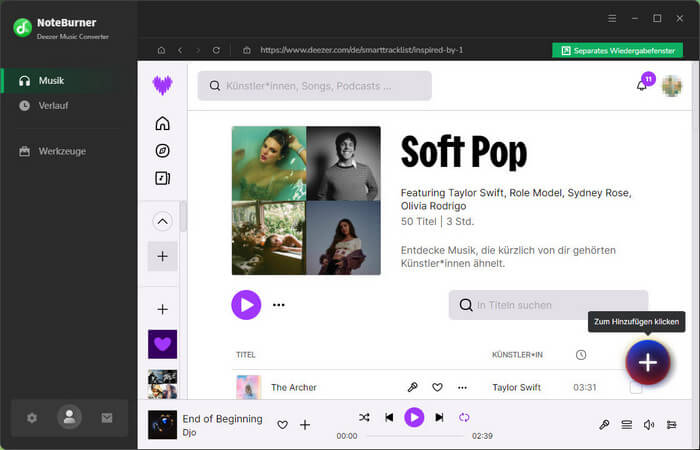This screenshot has width=700, height=450.
Task: Sort by TITEL column header
Action: (x=246, y=355)
